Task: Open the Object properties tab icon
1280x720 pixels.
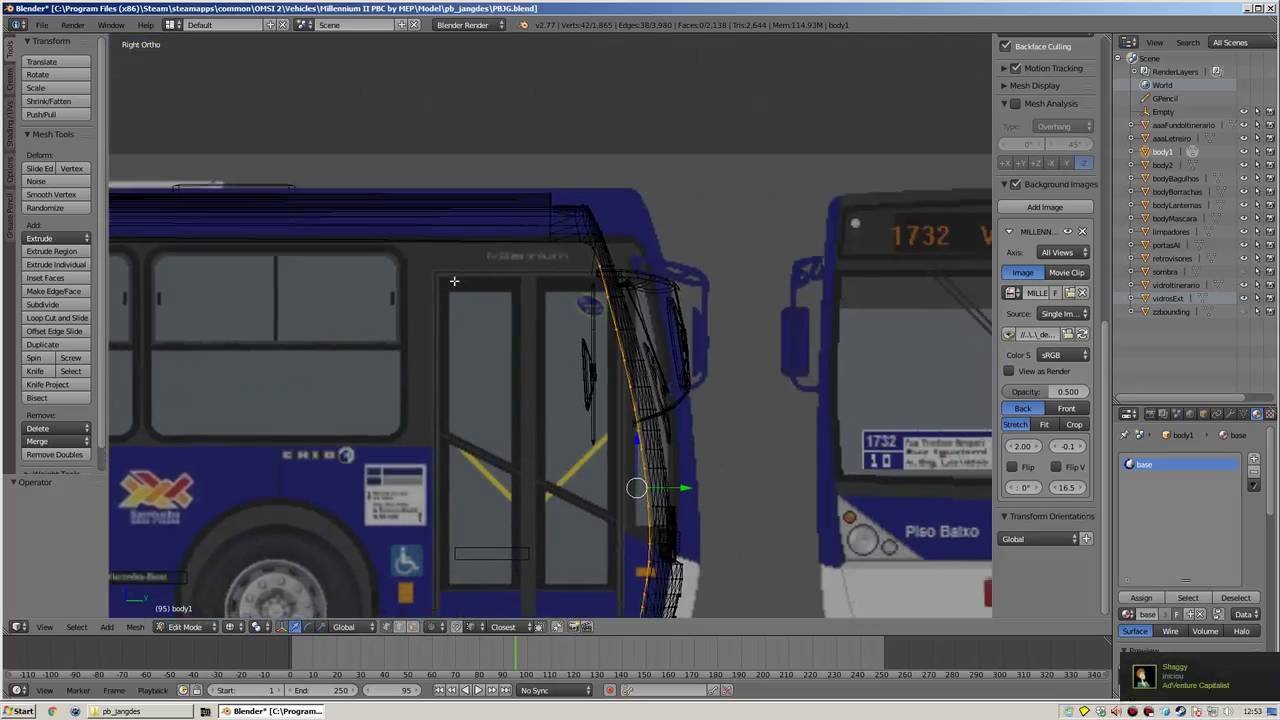Action: pyautogui.click(x=1203, y=414)
